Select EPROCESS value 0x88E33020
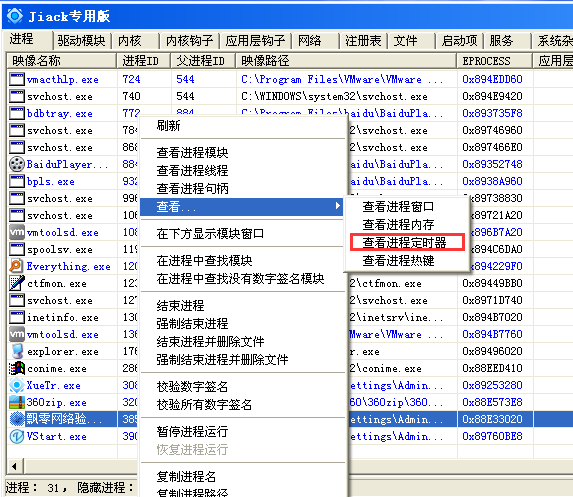573x497 pixels. tap(492, 419)
